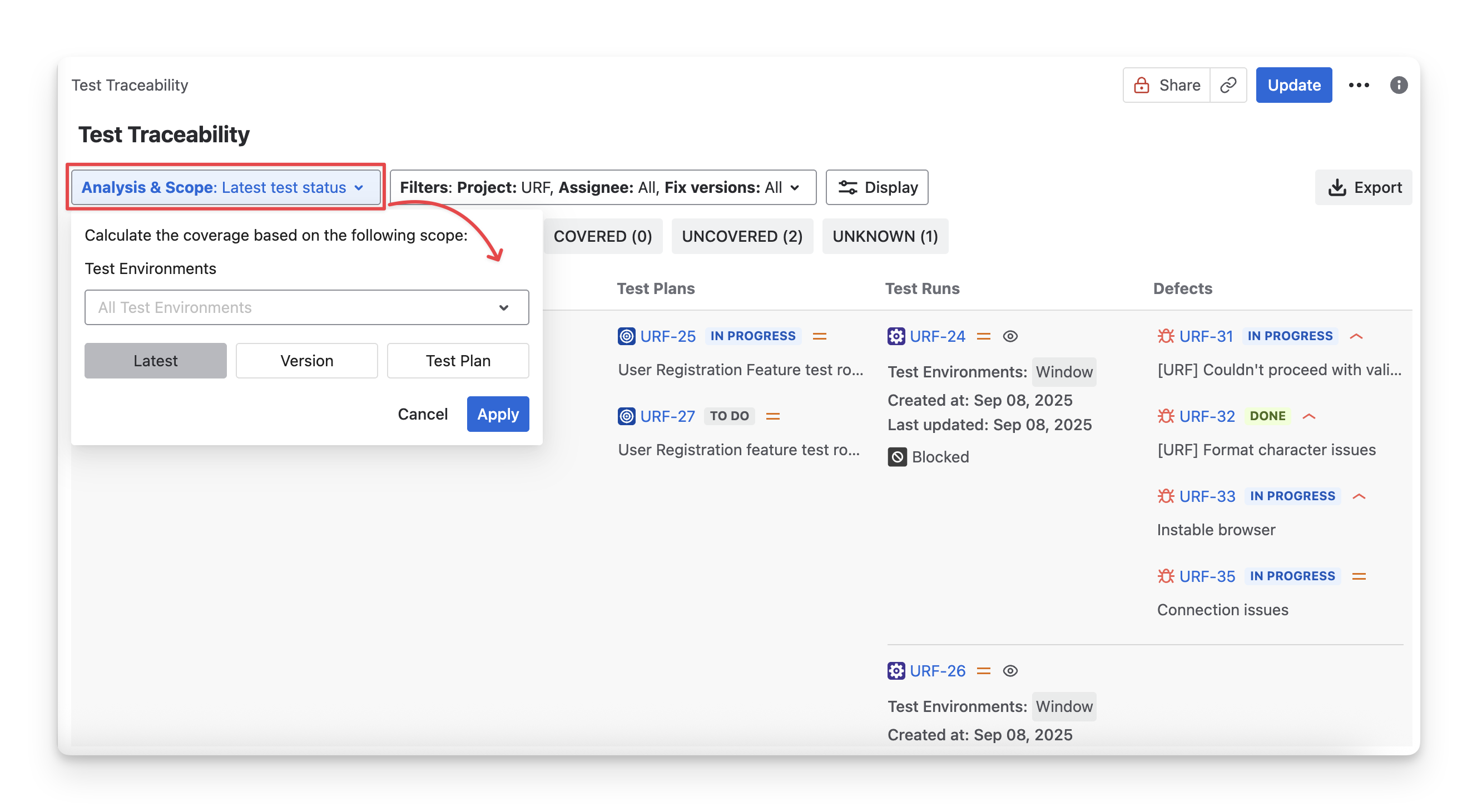Open the All Test Environments dropdown
The image size is (1477, 812).
coord(307,307)
